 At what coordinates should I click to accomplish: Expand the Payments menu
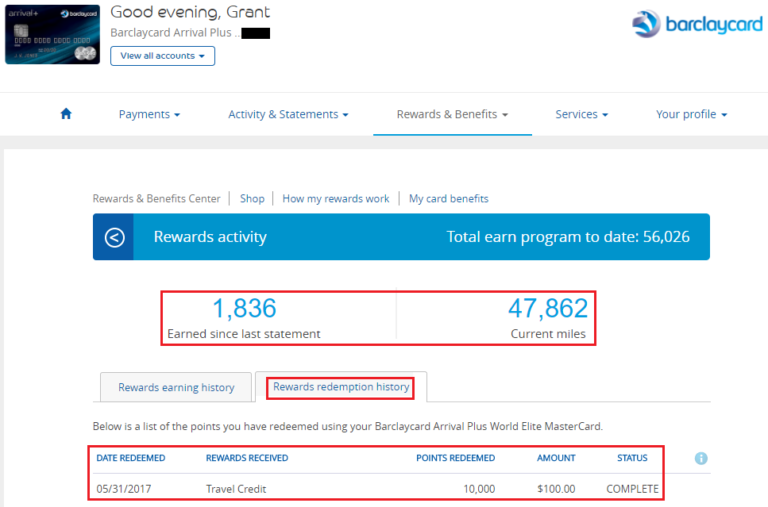[x=149, y=114]
